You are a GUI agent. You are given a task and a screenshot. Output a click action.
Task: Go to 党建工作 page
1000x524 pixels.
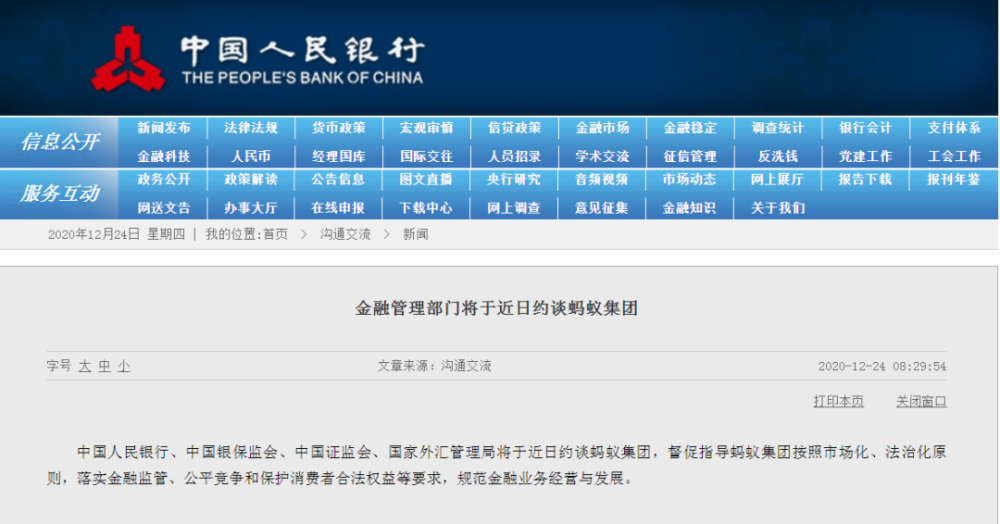point(865,156)
